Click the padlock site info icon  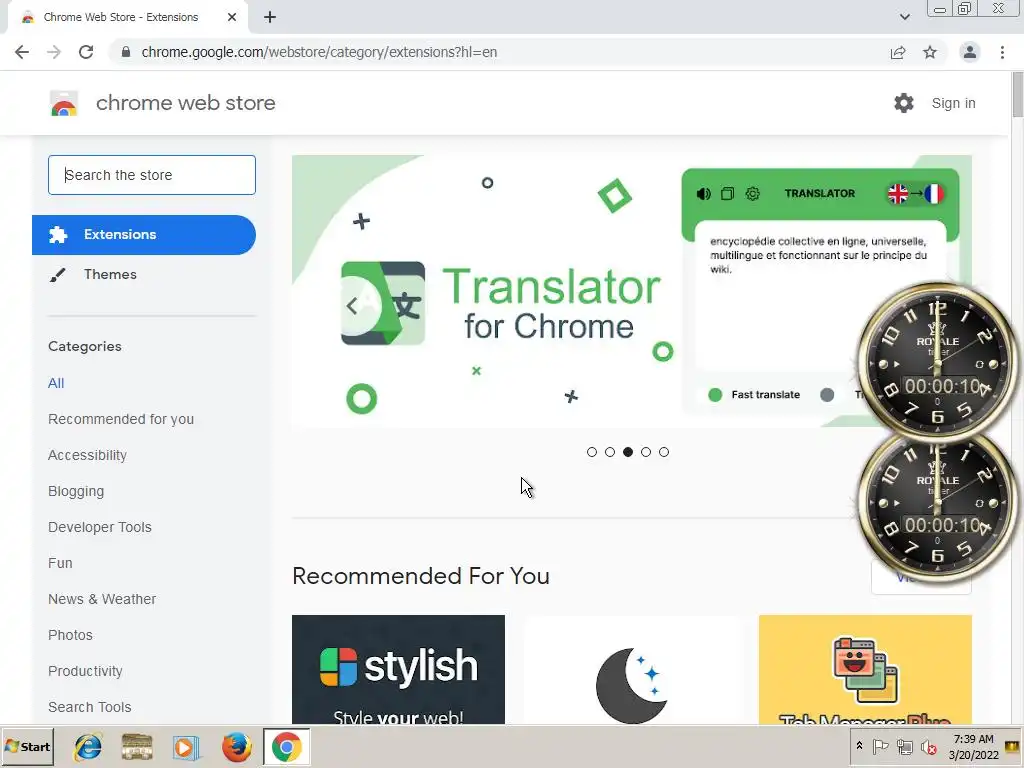[126, 52]
